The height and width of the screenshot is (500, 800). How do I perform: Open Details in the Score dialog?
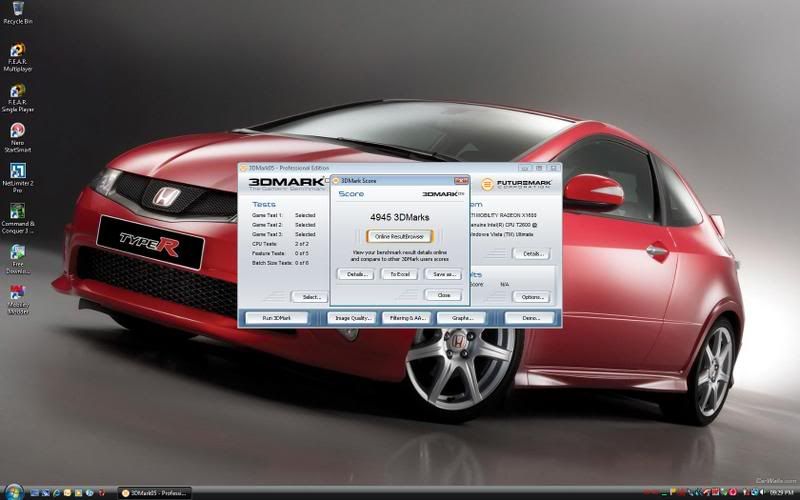point(357,274)
